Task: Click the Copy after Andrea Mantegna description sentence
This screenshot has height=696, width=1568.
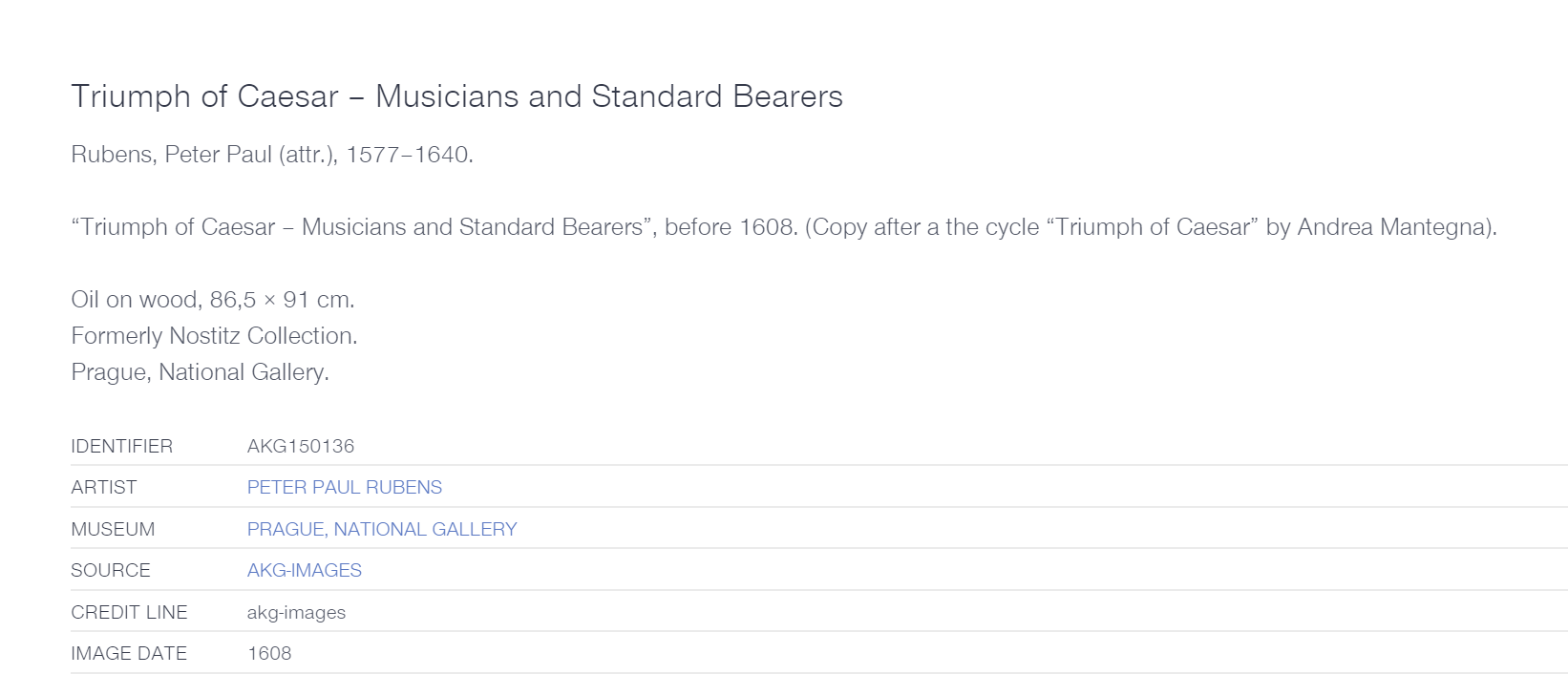Action: [1151, 227]
